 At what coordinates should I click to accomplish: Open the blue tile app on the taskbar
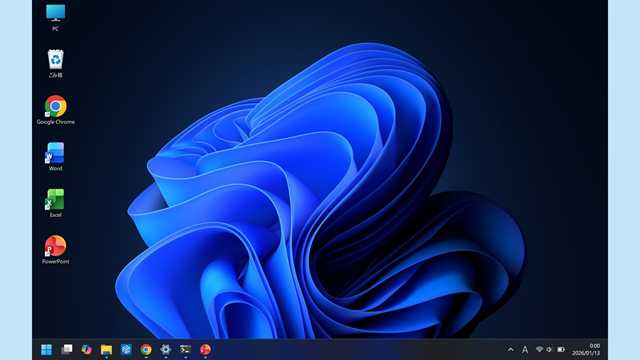(126, 349)
